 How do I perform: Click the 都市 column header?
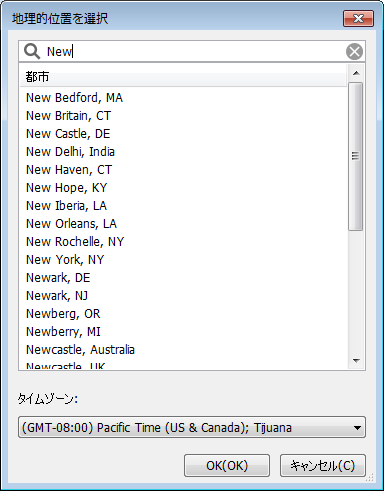pyautogui.click(x=183, y=77)
